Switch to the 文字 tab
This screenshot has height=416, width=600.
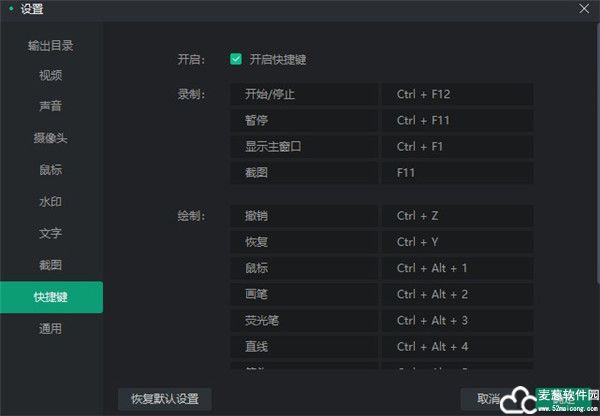51,234
